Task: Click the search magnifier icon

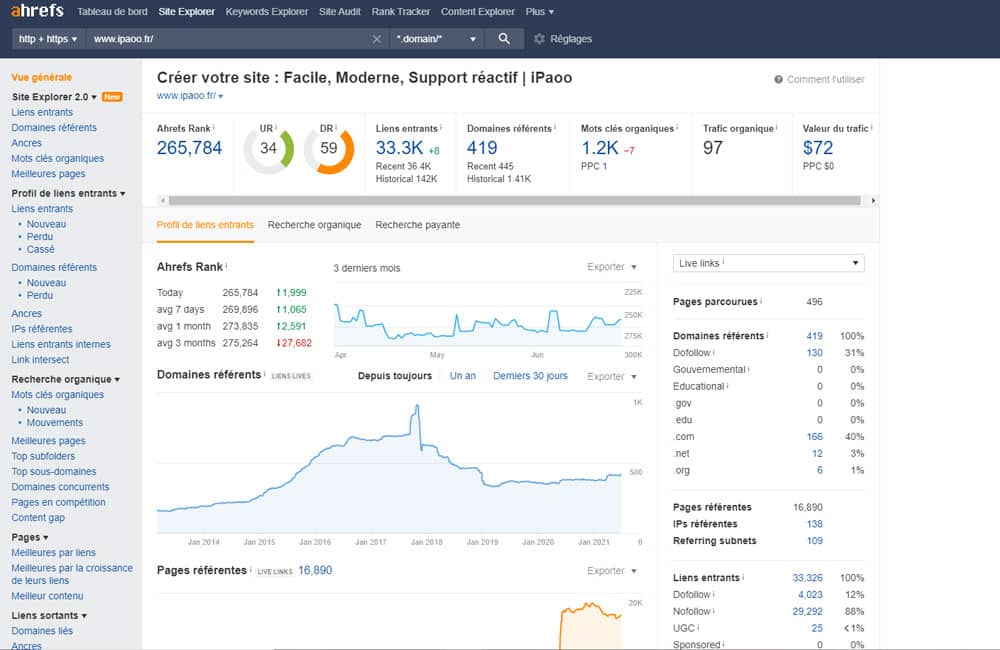Action: tap(505, 38)
